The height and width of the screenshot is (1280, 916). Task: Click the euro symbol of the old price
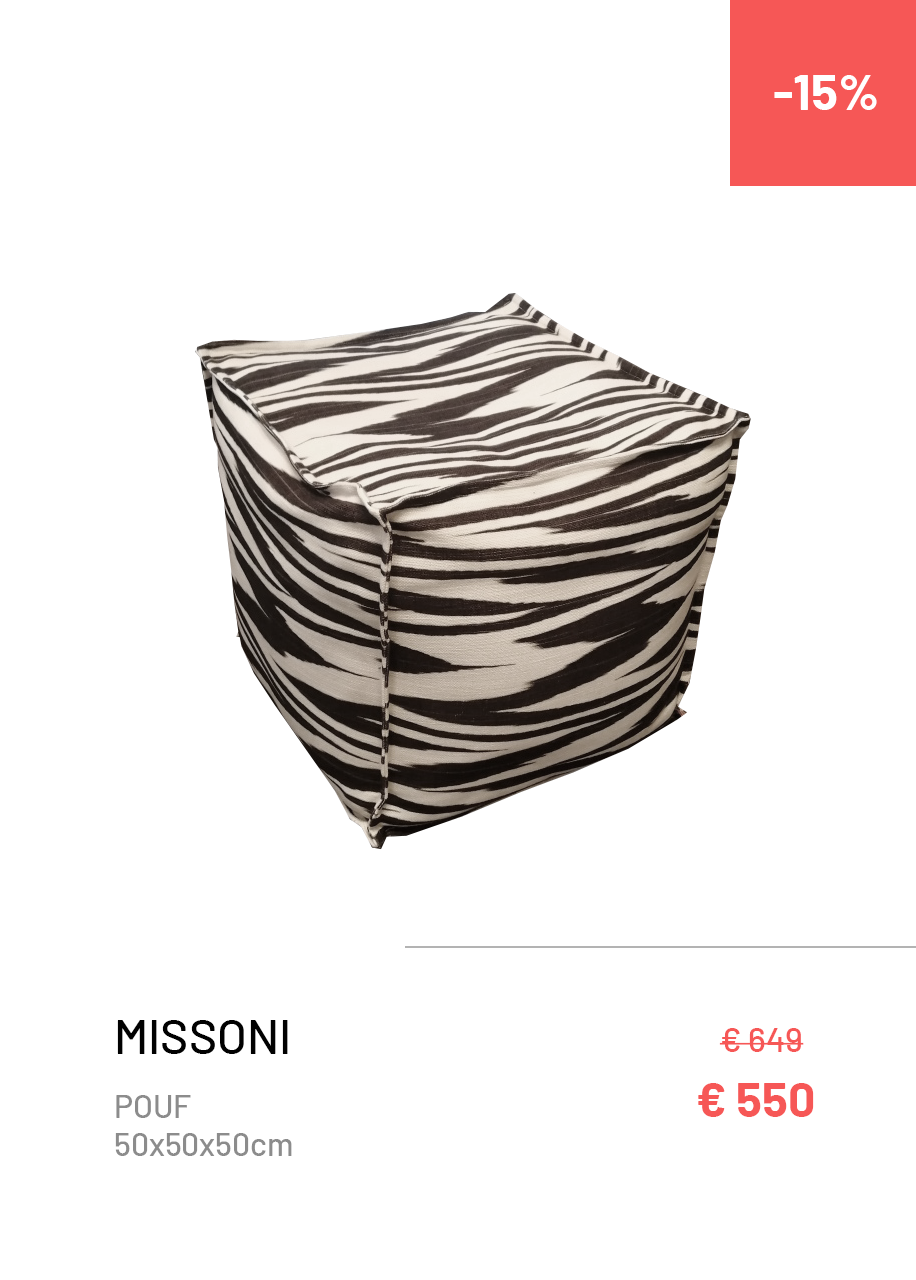click(731, 1041)
